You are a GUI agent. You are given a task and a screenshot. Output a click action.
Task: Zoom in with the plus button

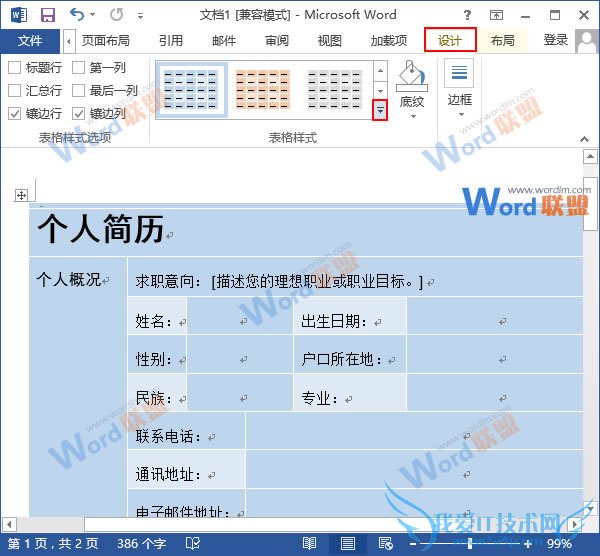click(528, 544)
